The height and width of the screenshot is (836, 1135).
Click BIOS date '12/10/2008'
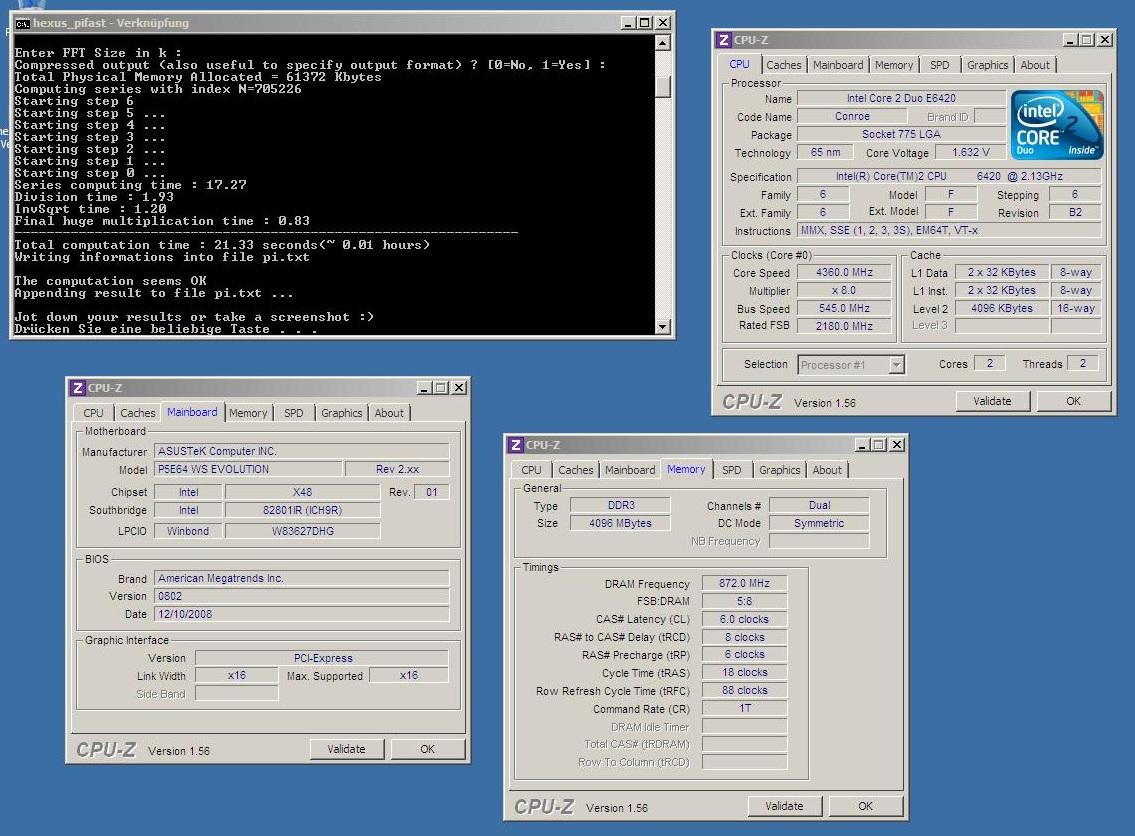click(x=302, y=614)
